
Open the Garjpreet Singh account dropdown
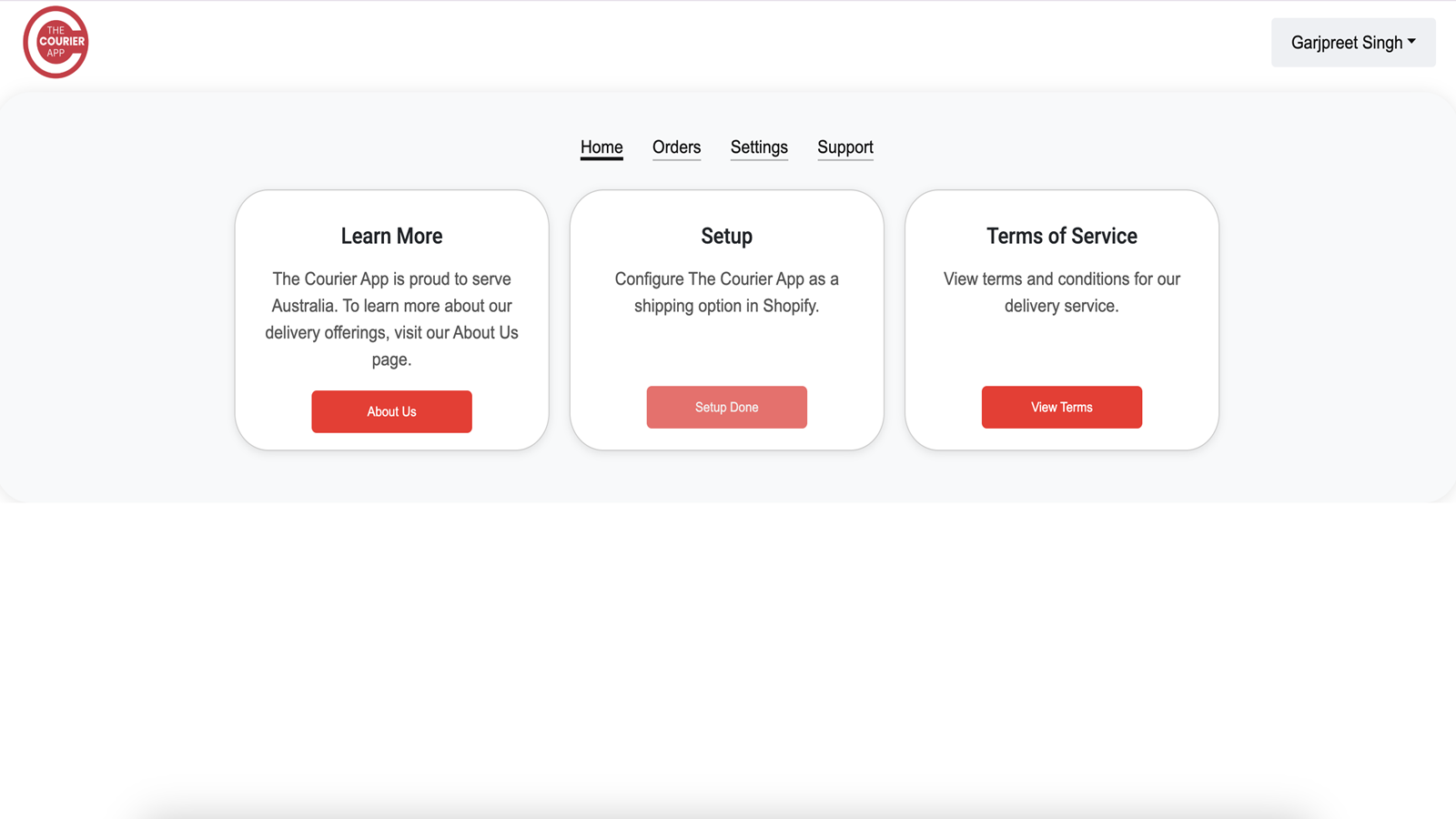tap(1353, 43)
